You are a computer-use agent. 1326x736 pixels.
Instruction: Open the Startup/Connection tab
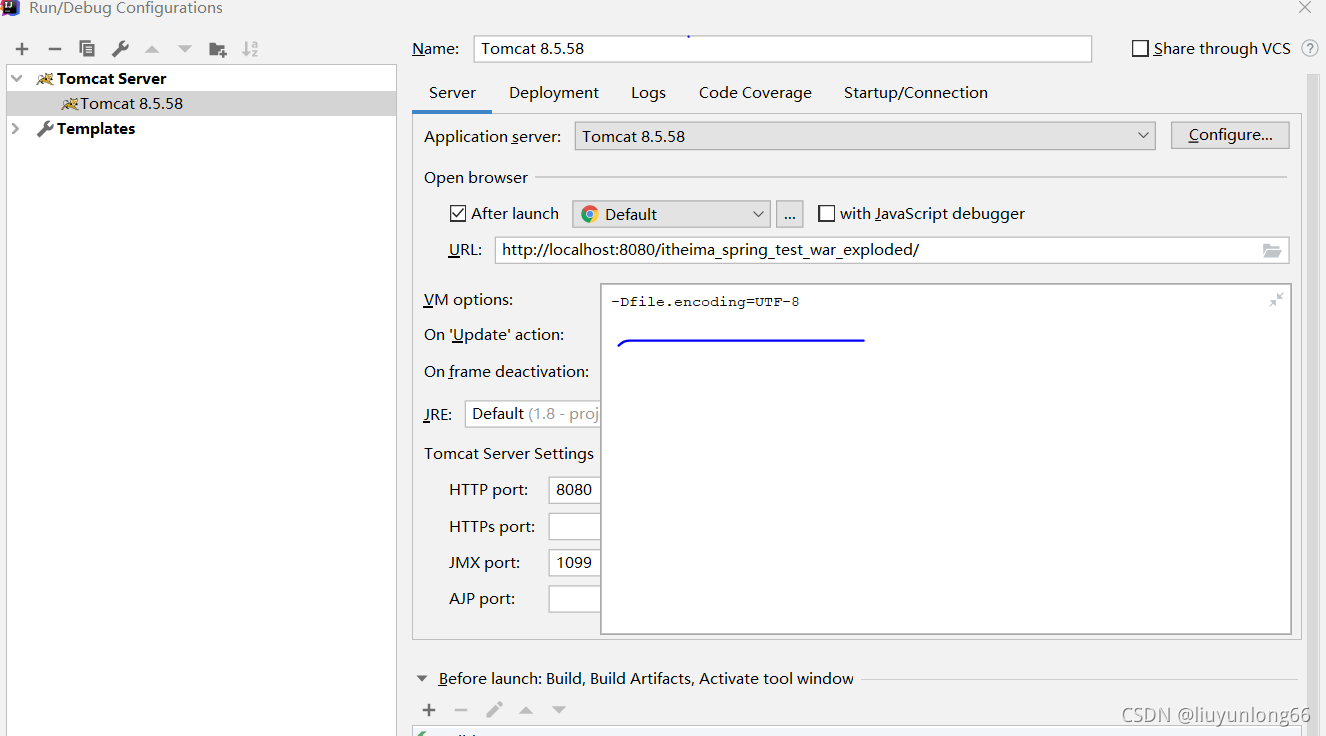coord(916,92)
